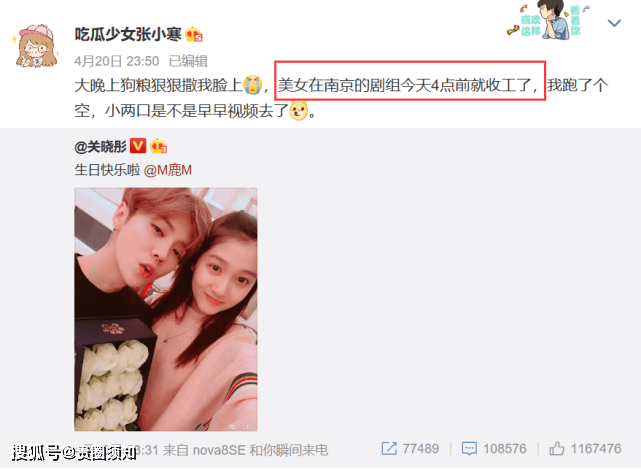
Task: Click the like count 1167476
Action: pos(596,449)
